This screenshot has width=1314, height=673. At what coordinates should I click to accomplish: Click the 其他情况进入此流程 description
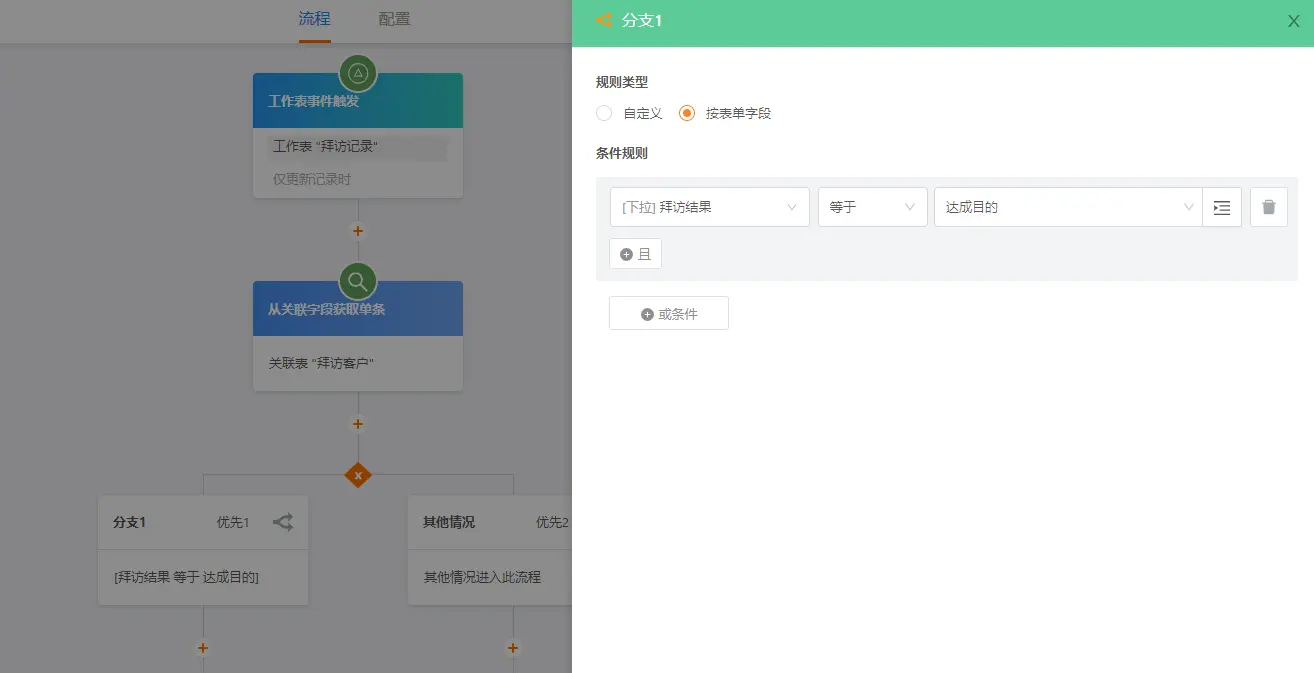(482, 577)
